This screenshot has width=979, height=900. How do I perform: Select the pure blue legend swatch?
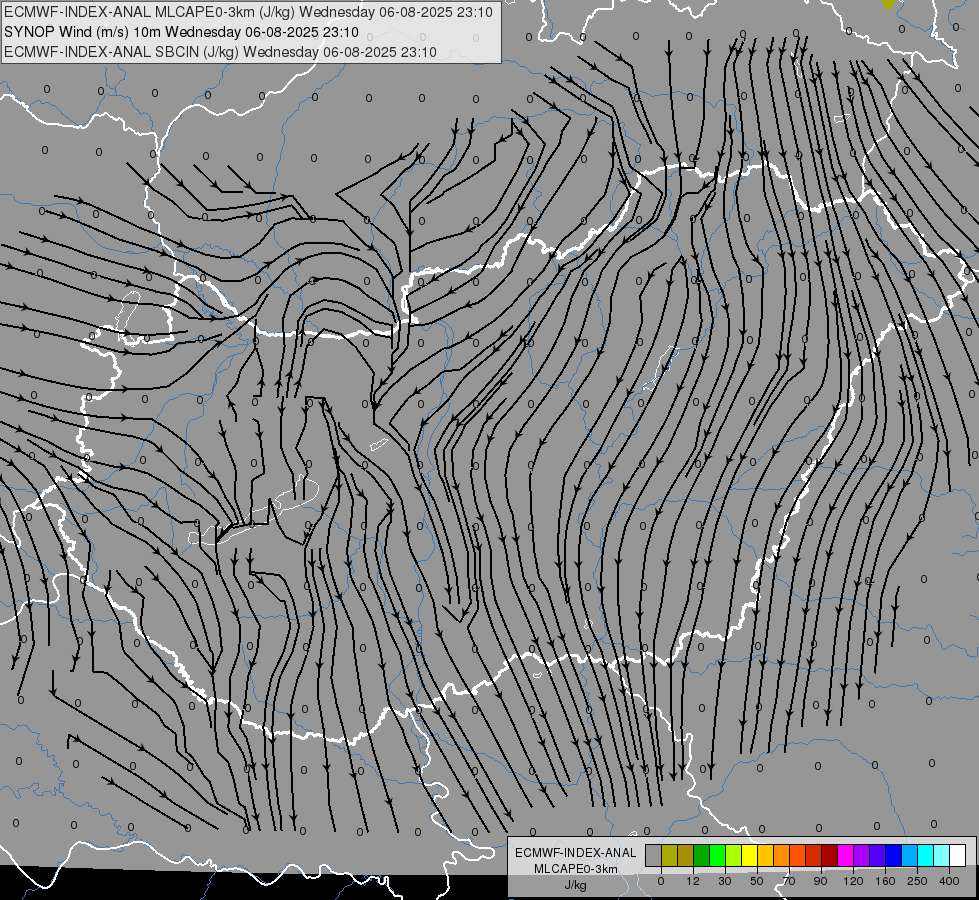[x=894, y=855]
